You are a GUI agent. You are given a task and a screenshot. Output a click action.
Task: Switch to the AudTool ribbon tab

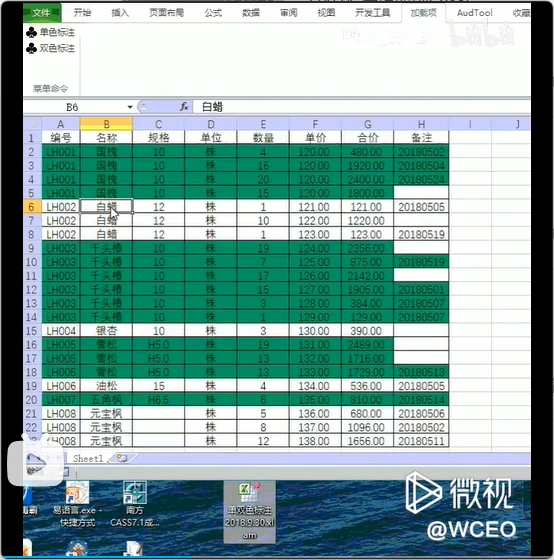click(474, 13)
